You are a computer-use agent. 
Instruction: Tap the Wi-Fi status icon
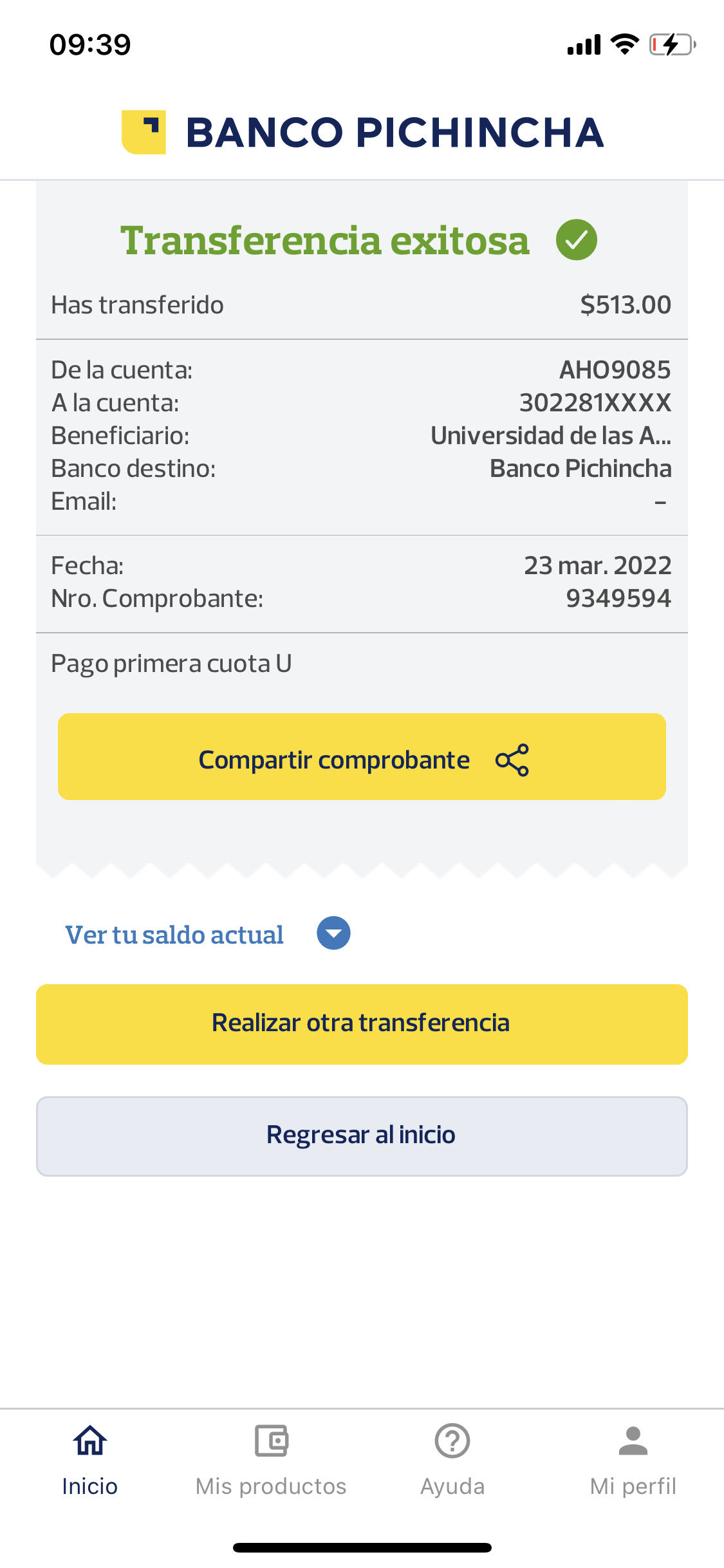click(x=624, y=44)
